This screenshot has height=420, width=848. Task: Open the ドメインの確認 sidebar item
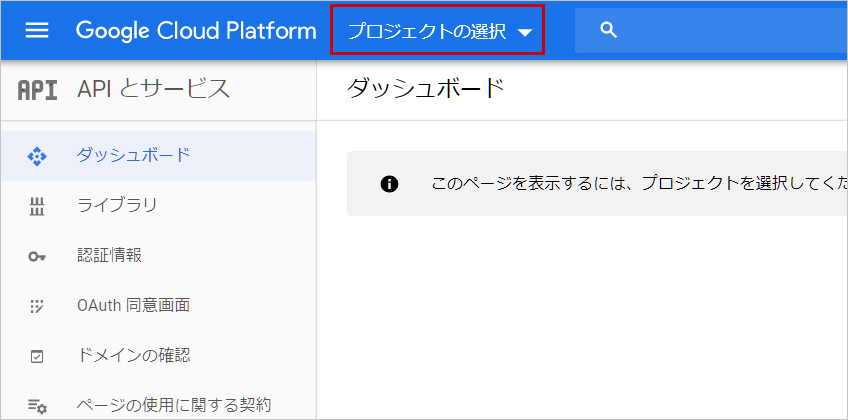pos(158,356)
